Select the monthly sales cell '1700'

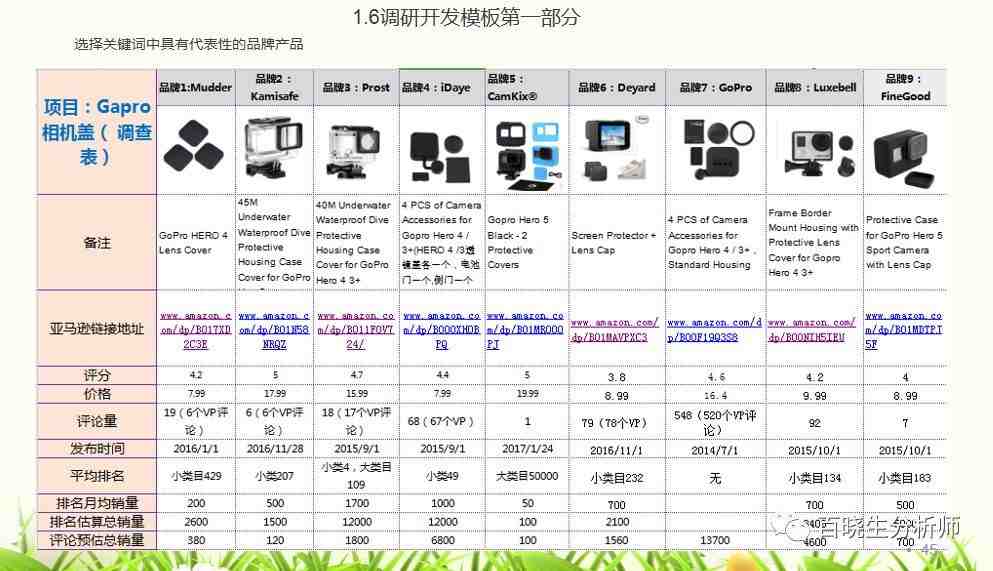click(x=357, y=503)
